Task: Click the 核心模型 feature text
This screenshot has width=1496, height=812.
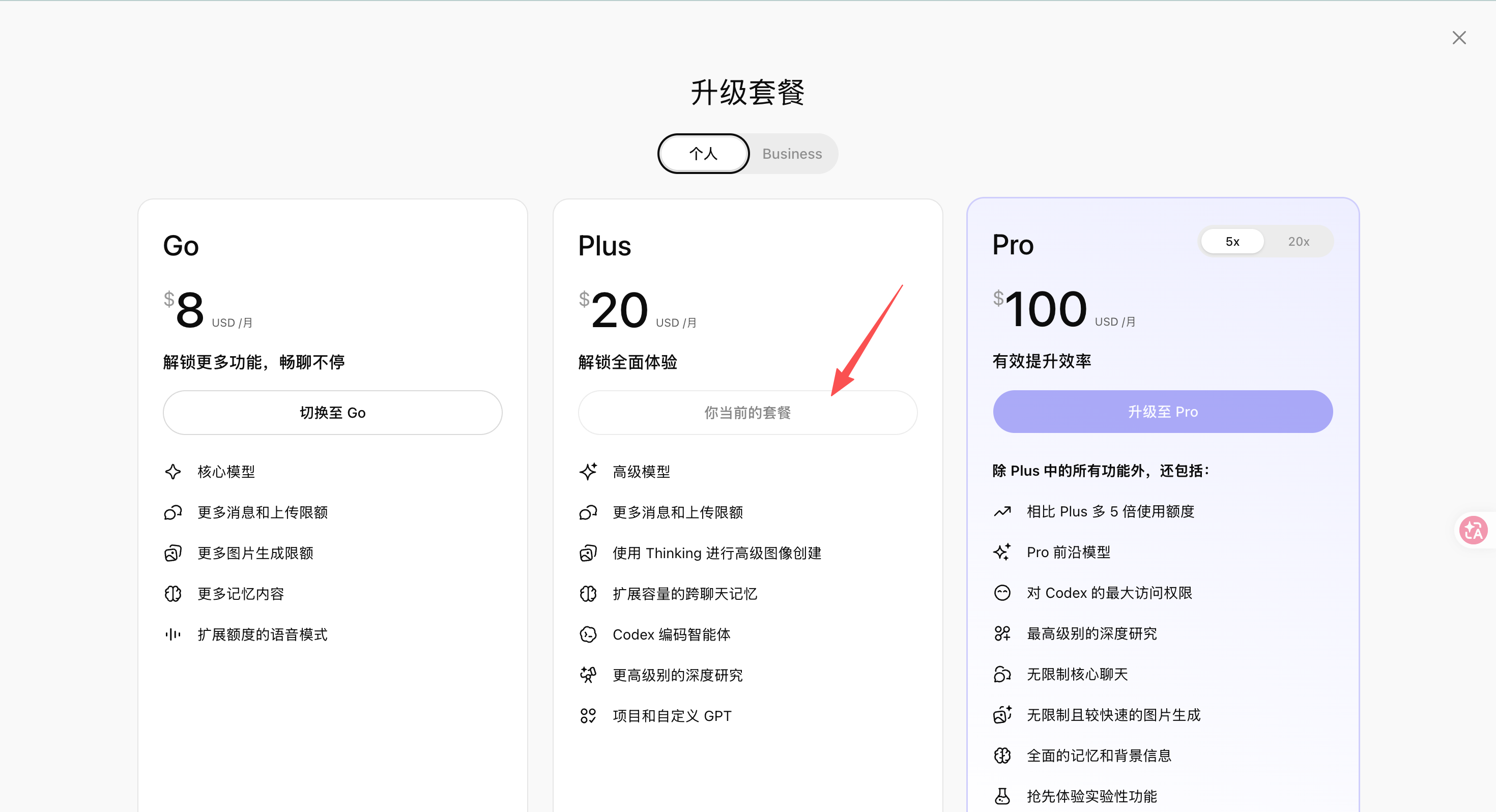Action: tap(226, 472)
